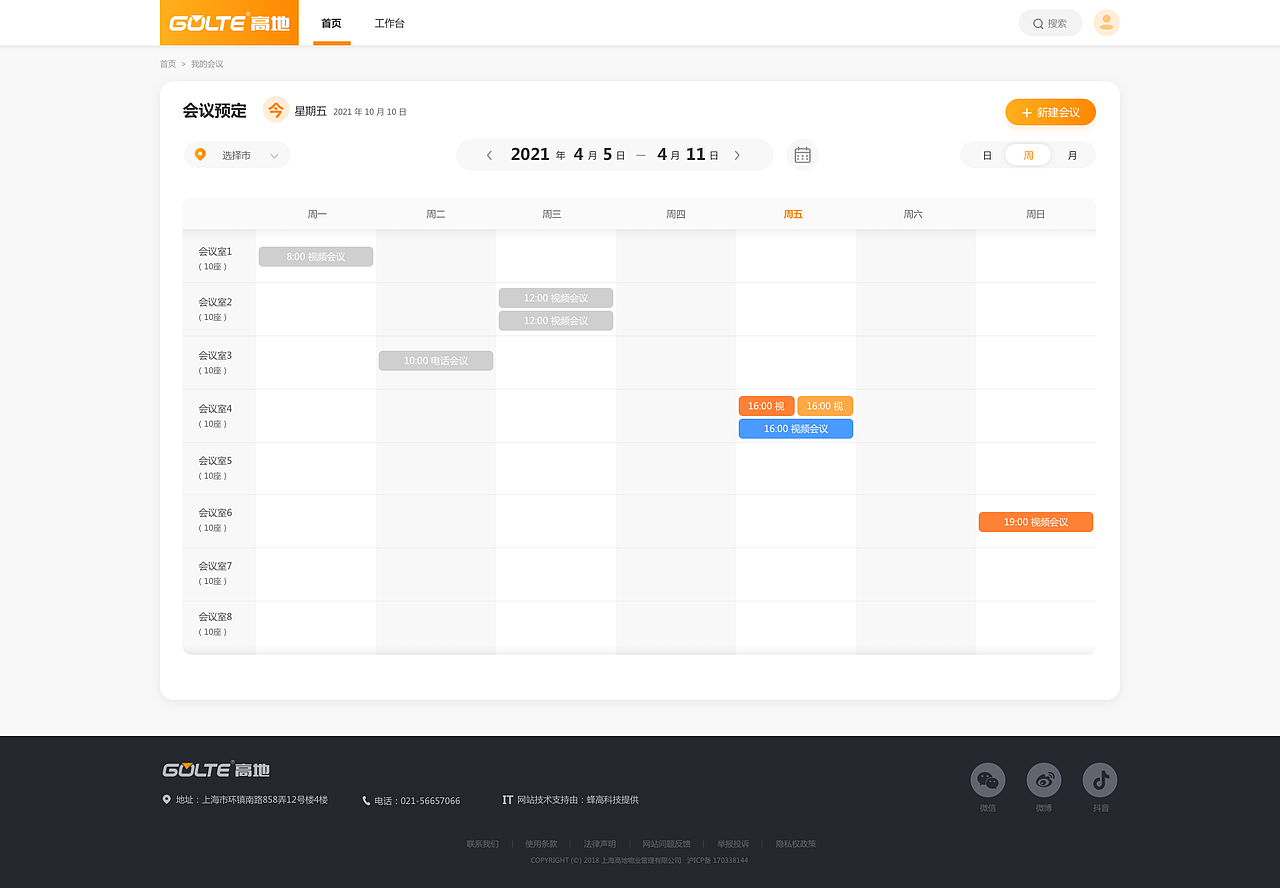Open the 首页 navigation tab
The image size is (1280, 888).
(x=331, y=23)
